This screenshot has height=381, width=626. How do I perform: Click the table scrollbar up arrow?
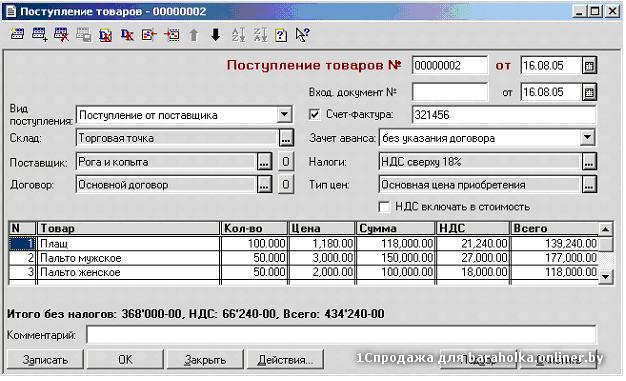pyautogui.click(x=606, y=229)
